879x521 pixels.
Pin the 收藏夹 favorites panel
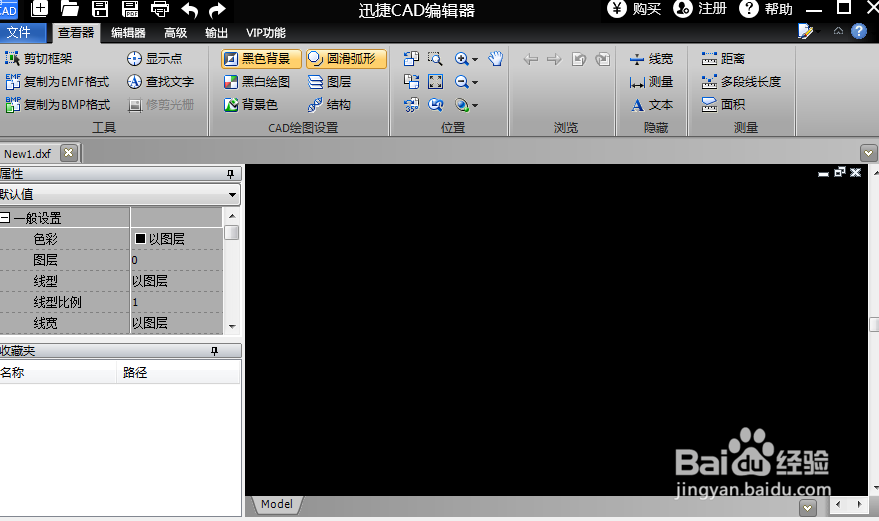214,351
